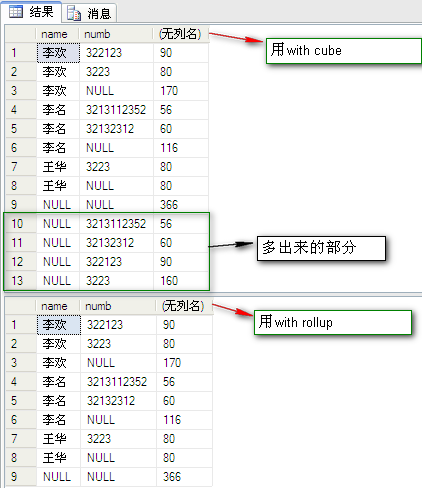Screen dimensions: 422x488
Task: Click 3213112352 in cube grid row 4
Action: pos(116,110)
